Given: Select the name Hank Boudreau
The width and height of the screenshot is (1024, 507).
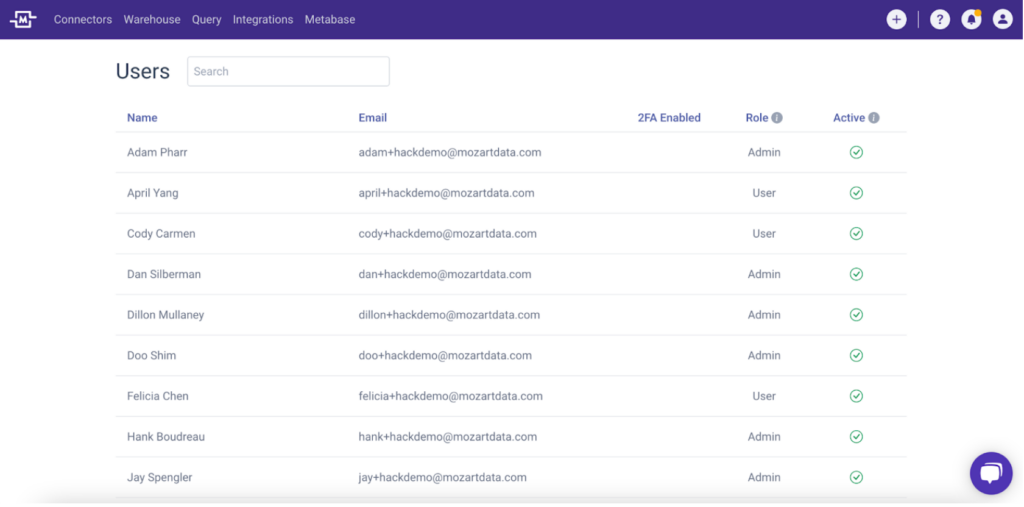Looking at the screenshot, I should tap(166, 436).
